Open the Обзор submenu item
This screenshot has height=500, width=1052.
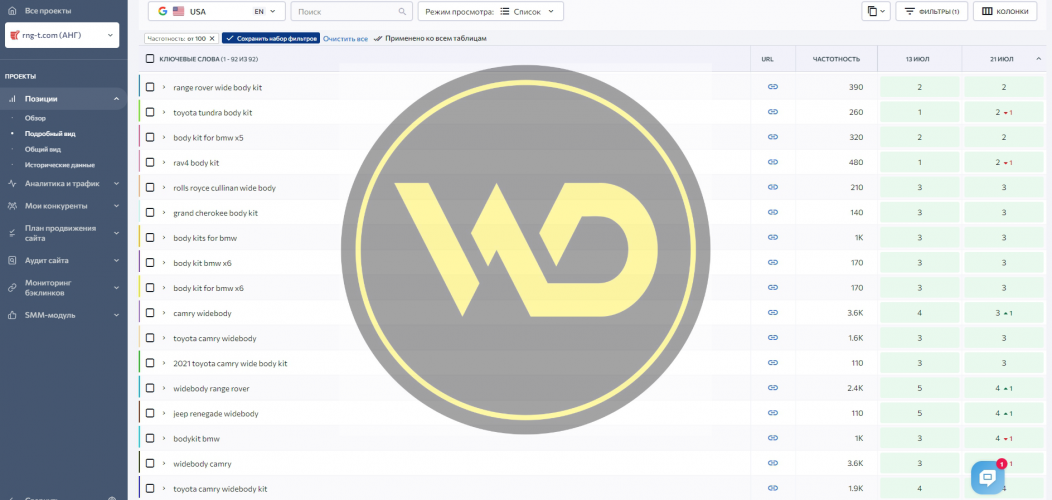36,118
